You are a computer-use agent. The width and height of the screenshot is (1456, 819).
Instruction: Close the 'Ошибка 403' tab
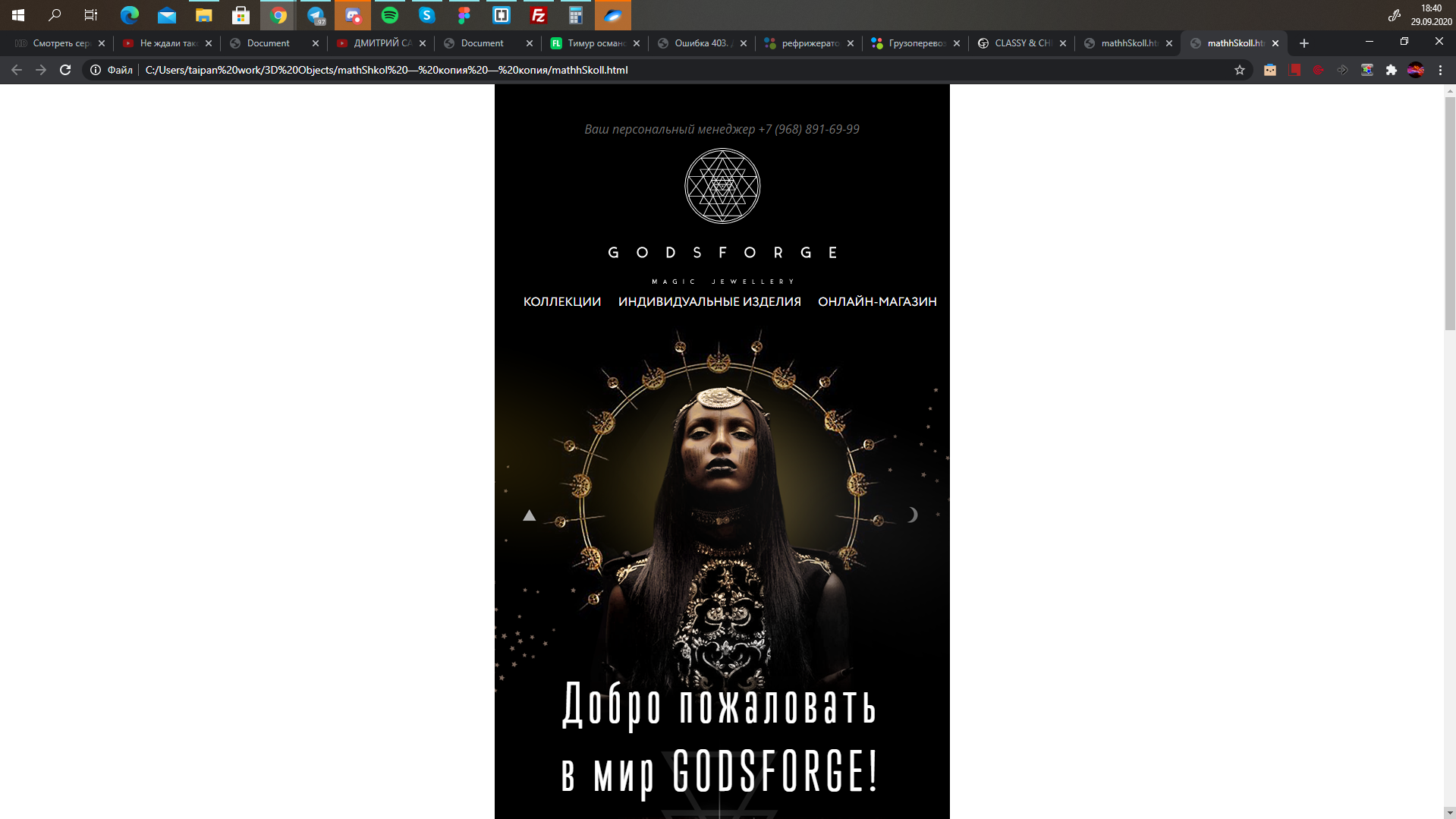pos(744,43)
